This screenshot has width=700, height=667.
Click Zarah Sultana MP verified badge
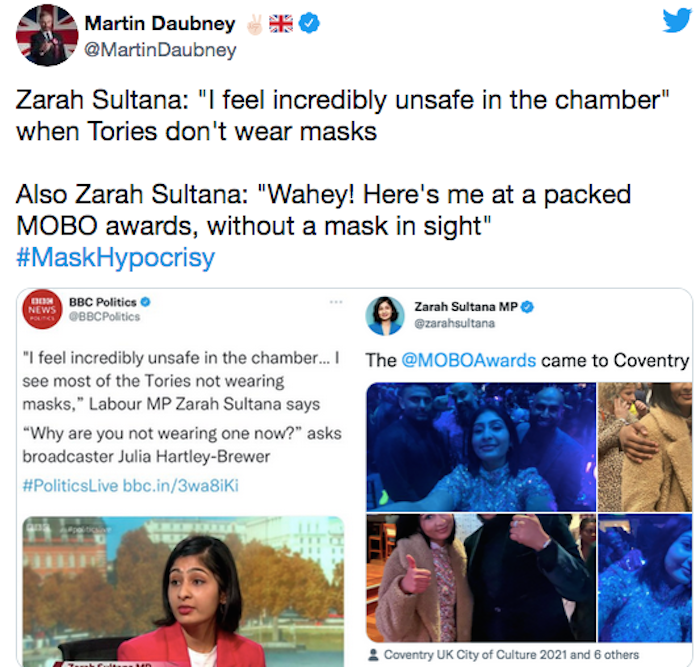(528, 307)
